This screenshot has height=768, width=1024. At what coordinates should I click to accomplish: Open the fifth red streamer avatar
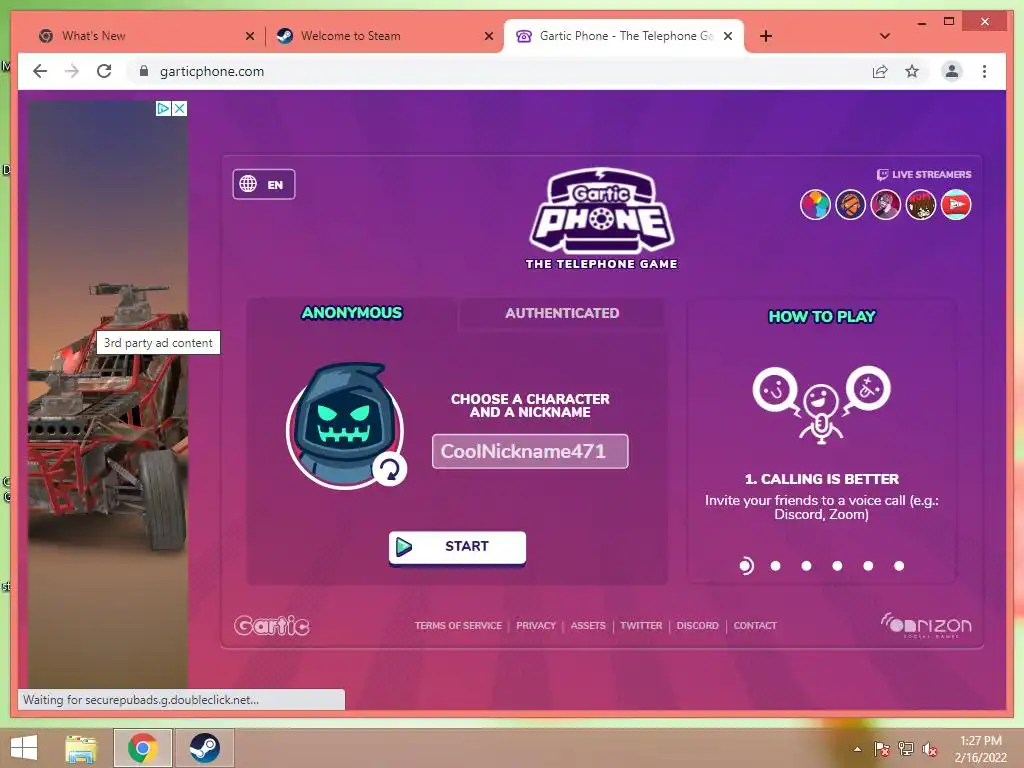956,205
